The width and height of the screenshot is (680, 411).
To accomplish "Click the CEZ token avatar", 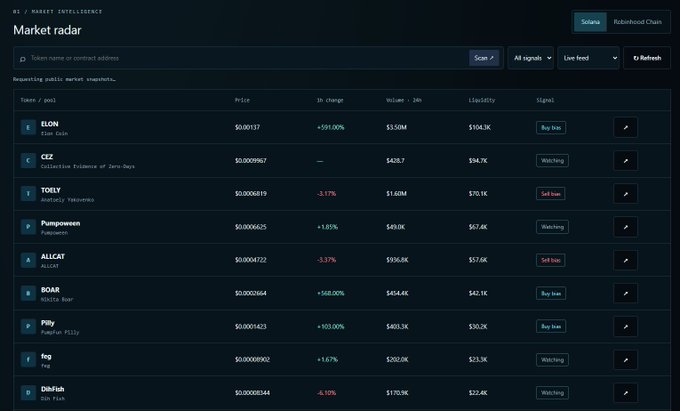I will (x=28, y=160).
